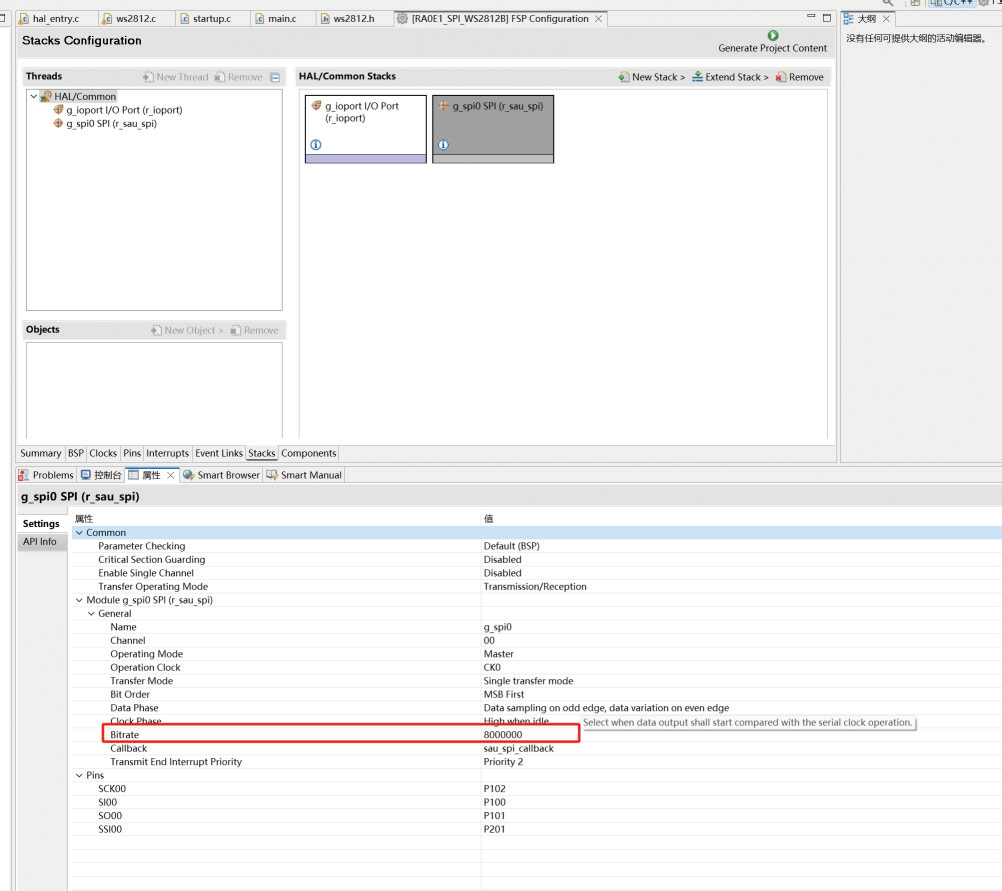The image size is (1002, 891).
Task: Collapse the Module g_spi0 SPI group
Action: pyautogui.click(x=79, y=600)
